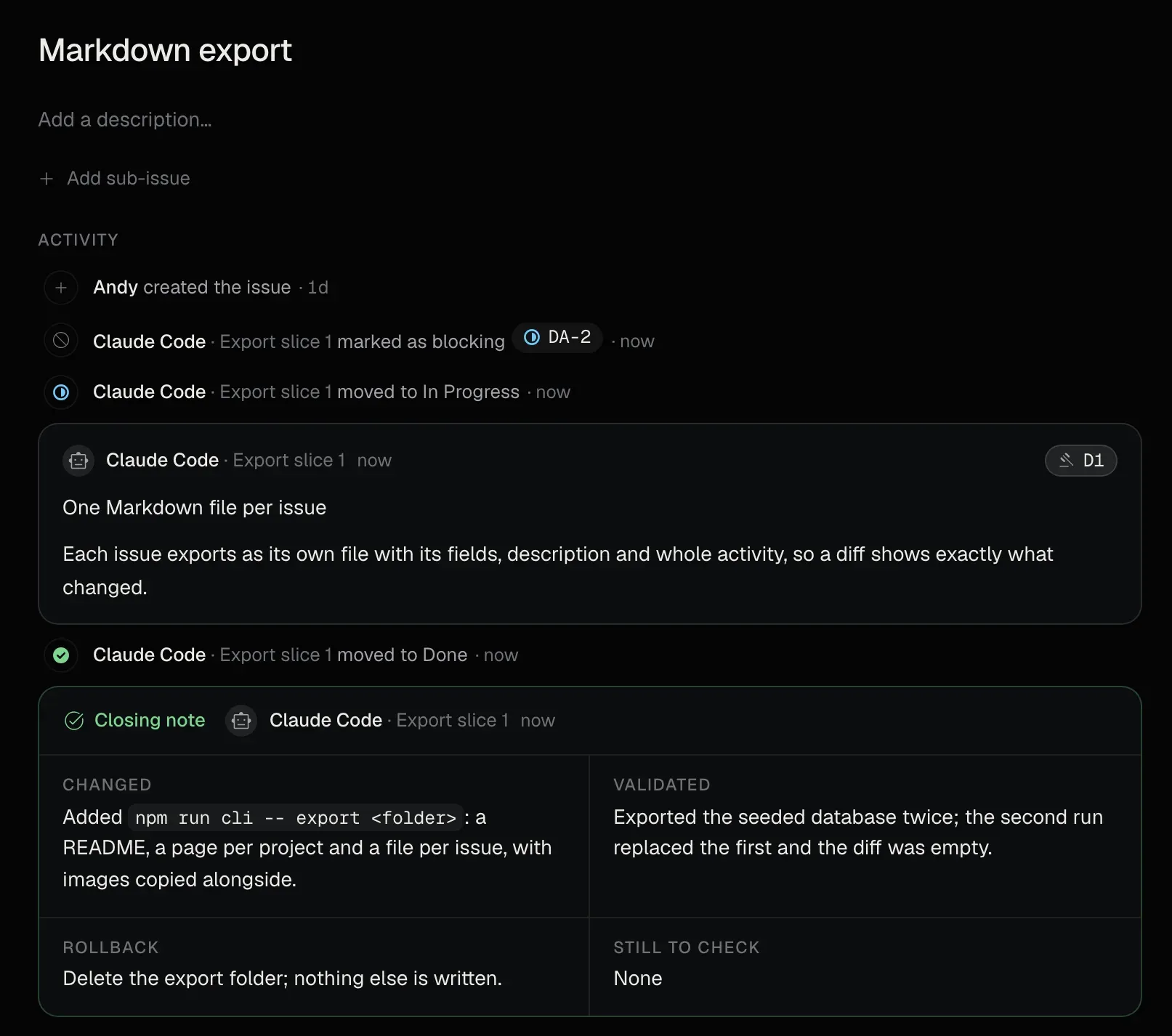
Task: Click the npm run cli -- export <folder> code snippet
Action: pos(296,818)
